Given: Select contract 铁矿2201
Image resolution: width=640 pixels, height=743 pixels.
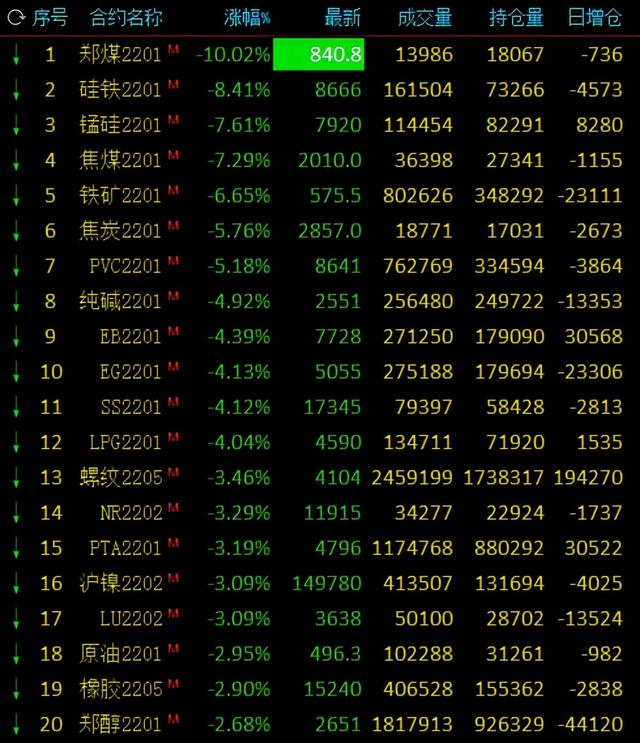Looking at the screenshot, I should [120, 195].
